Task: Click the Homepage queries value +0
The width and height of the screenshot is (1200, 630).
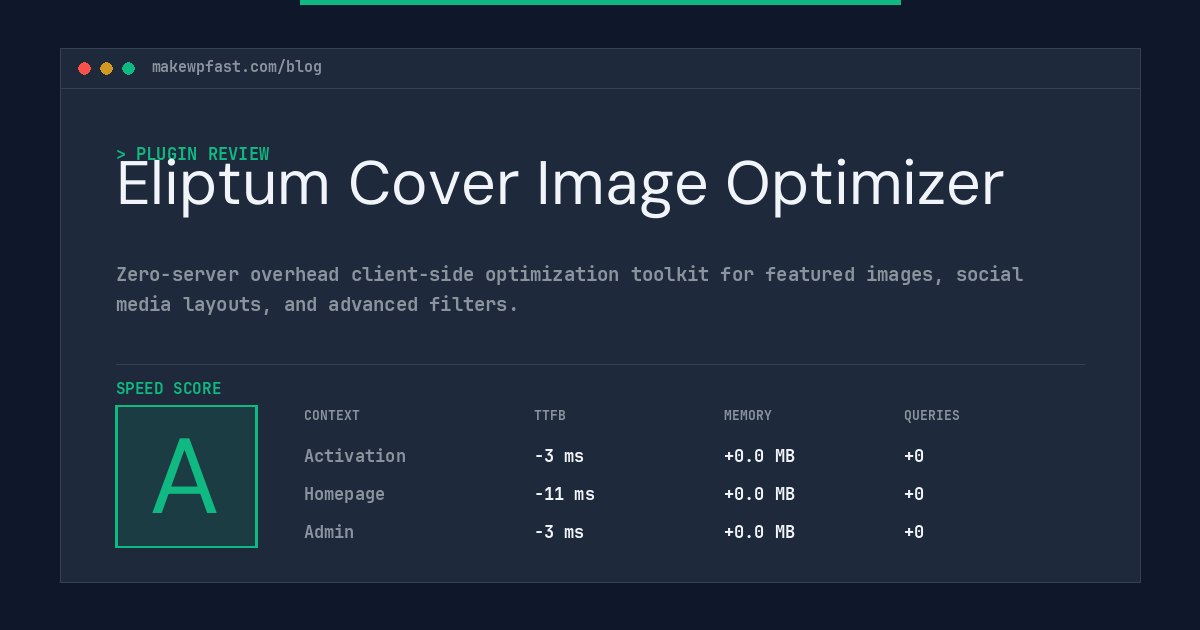Action: click(x=914, y=494)
